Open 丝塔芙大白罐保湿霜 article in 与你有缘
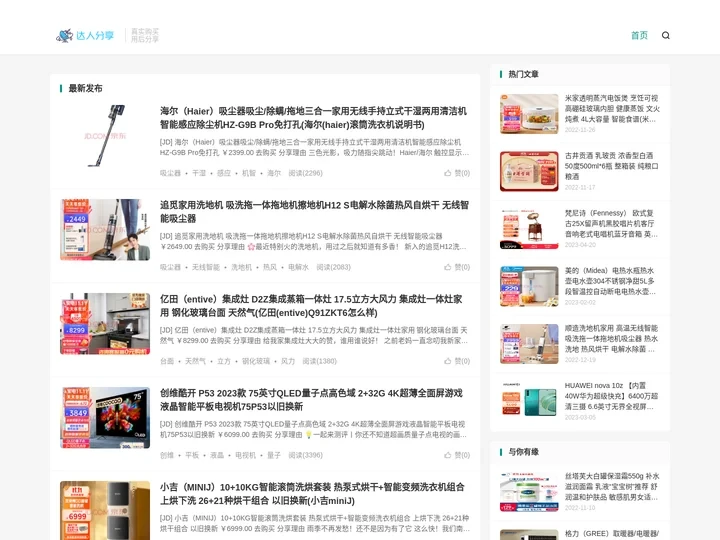Image resolution: width=720 pixels, height=540 pixels. click(612, 486)
